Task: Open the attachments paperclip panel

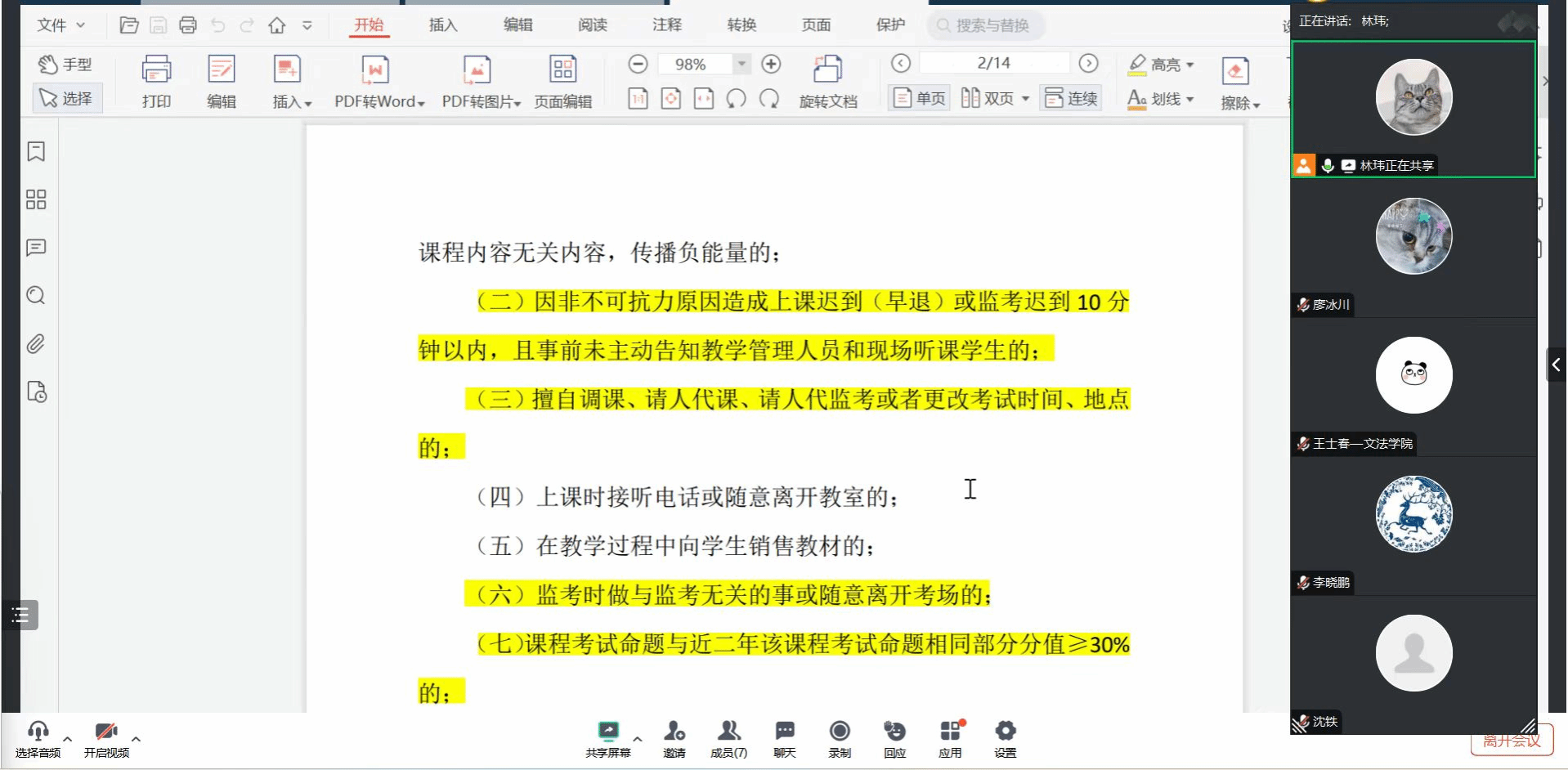Action: coord(36,344)
